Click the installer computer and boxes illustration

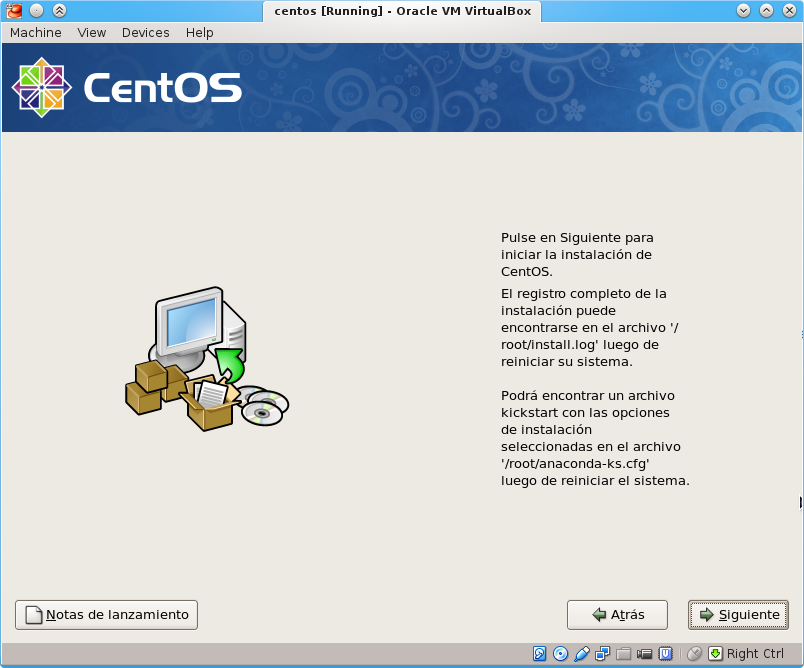[207, 359]
